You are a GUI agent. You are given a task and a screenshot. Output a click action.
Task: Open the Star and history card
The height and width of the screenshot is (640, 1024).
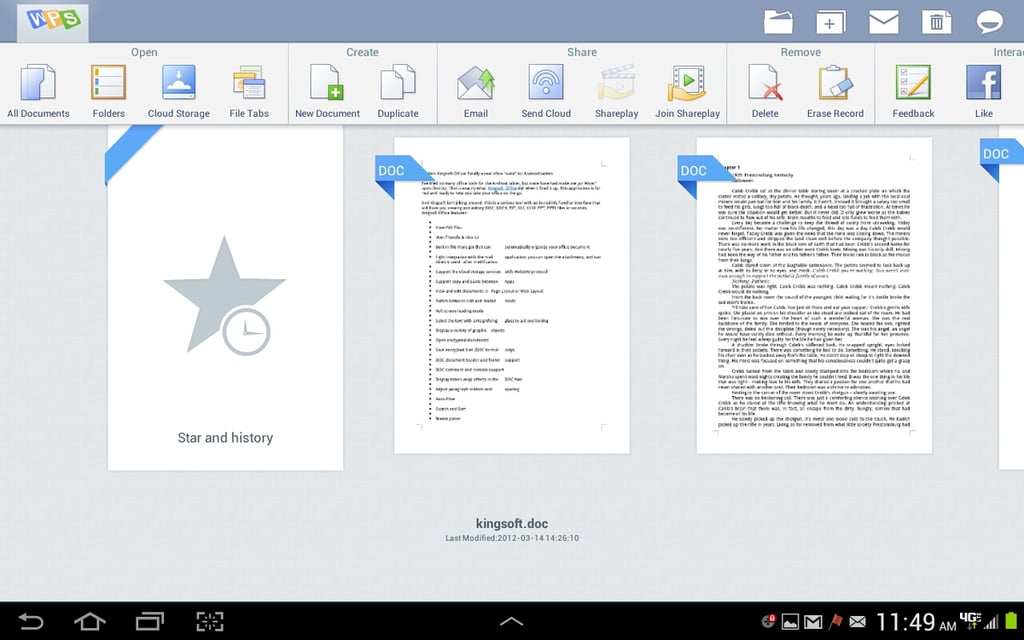225,298
